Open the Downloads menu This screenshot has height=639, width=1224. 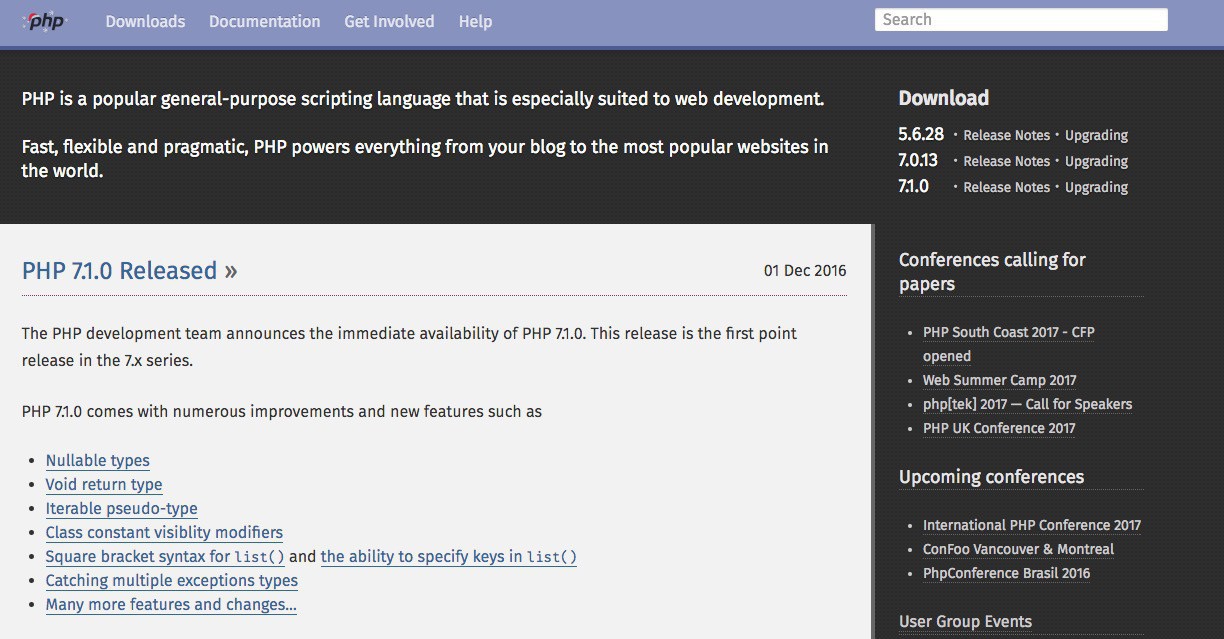pyautogui.click(x=145, y=21)
